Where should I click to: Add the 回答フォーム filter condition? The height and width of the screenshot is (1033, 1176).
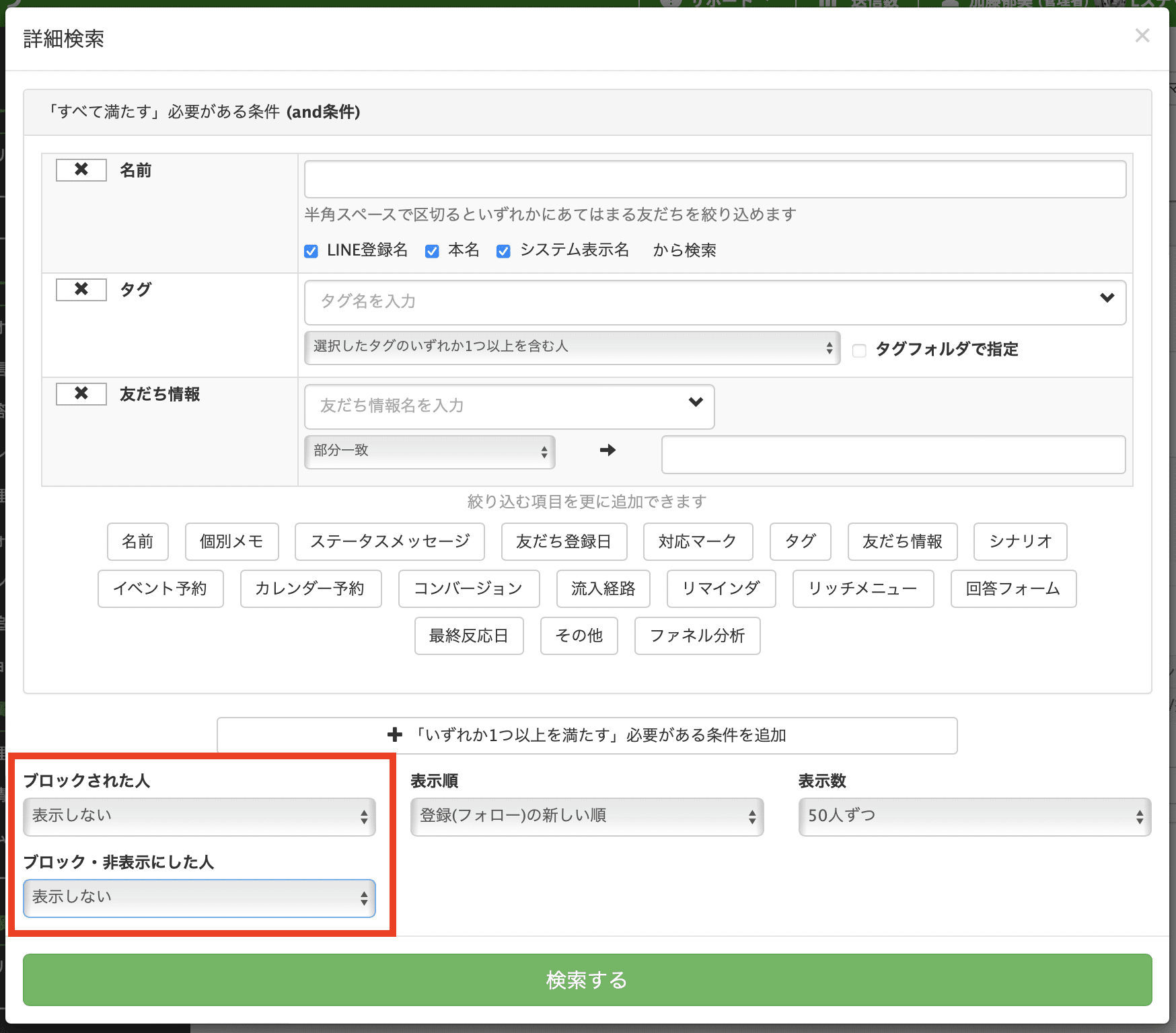coord(1013,588)
